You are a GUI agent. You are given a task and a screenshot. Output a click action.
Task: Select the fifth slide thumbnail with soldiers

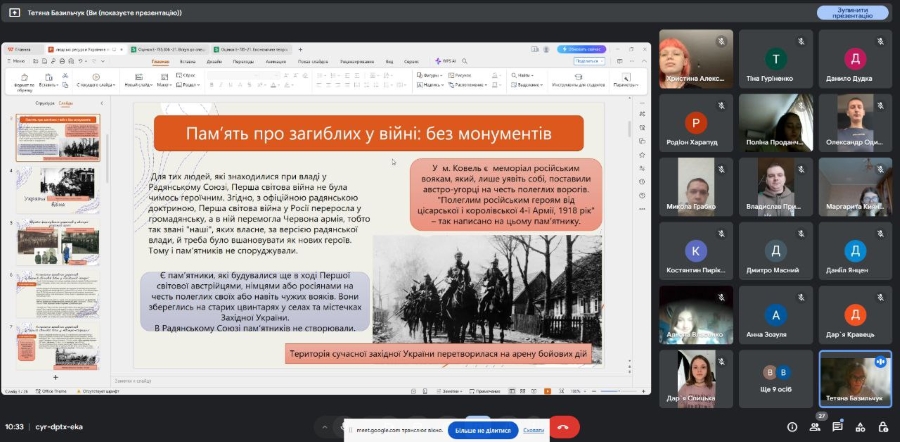pos(57,242)
